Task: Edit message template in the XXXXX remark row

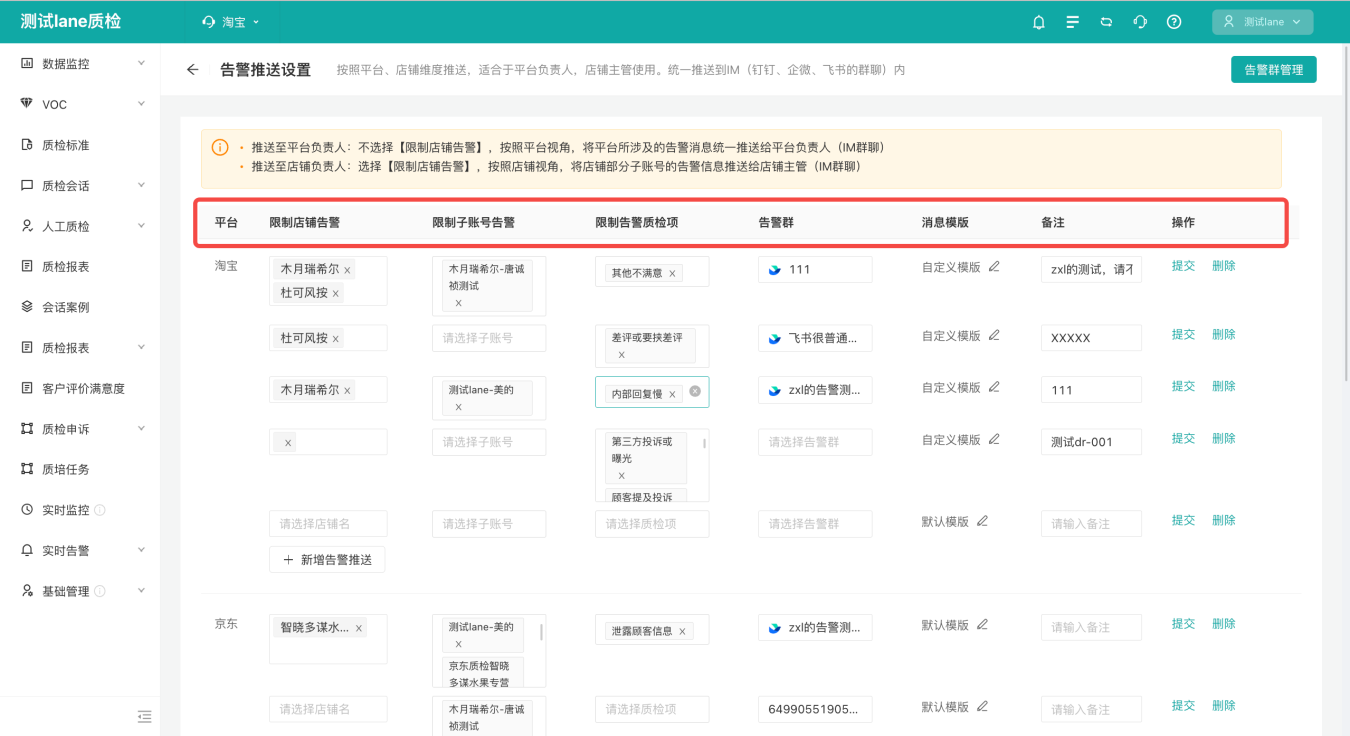Action: point(994,335)
